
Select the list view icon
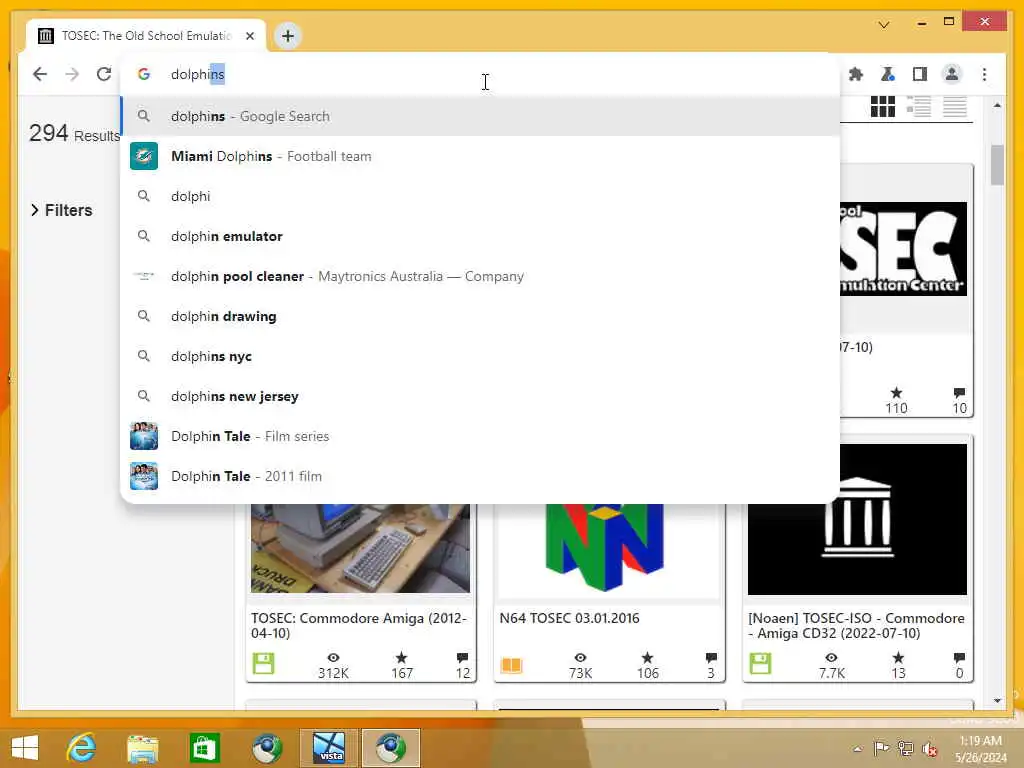point(919,106)
